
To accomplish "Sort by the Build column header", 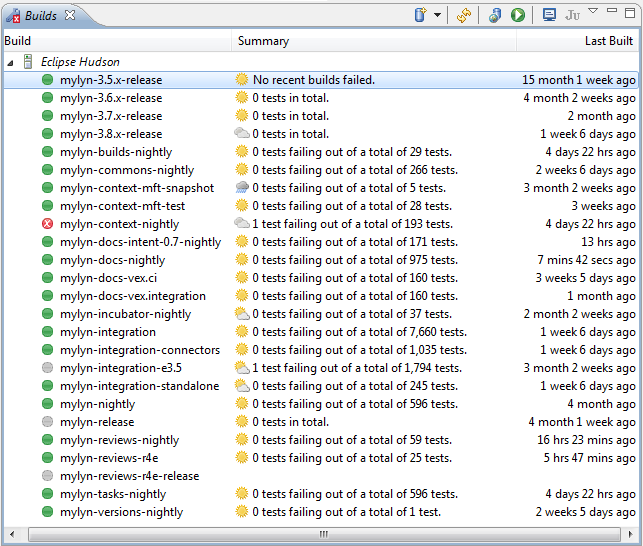I will pyautogui.click(x=117, y=41).
